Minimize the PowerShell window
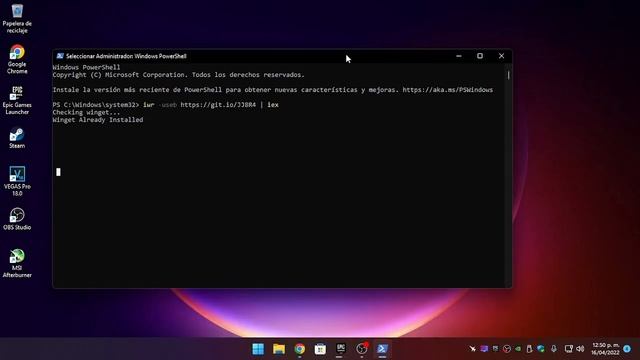The height and width of the screenshot is (360, 640). pos(459,56)
